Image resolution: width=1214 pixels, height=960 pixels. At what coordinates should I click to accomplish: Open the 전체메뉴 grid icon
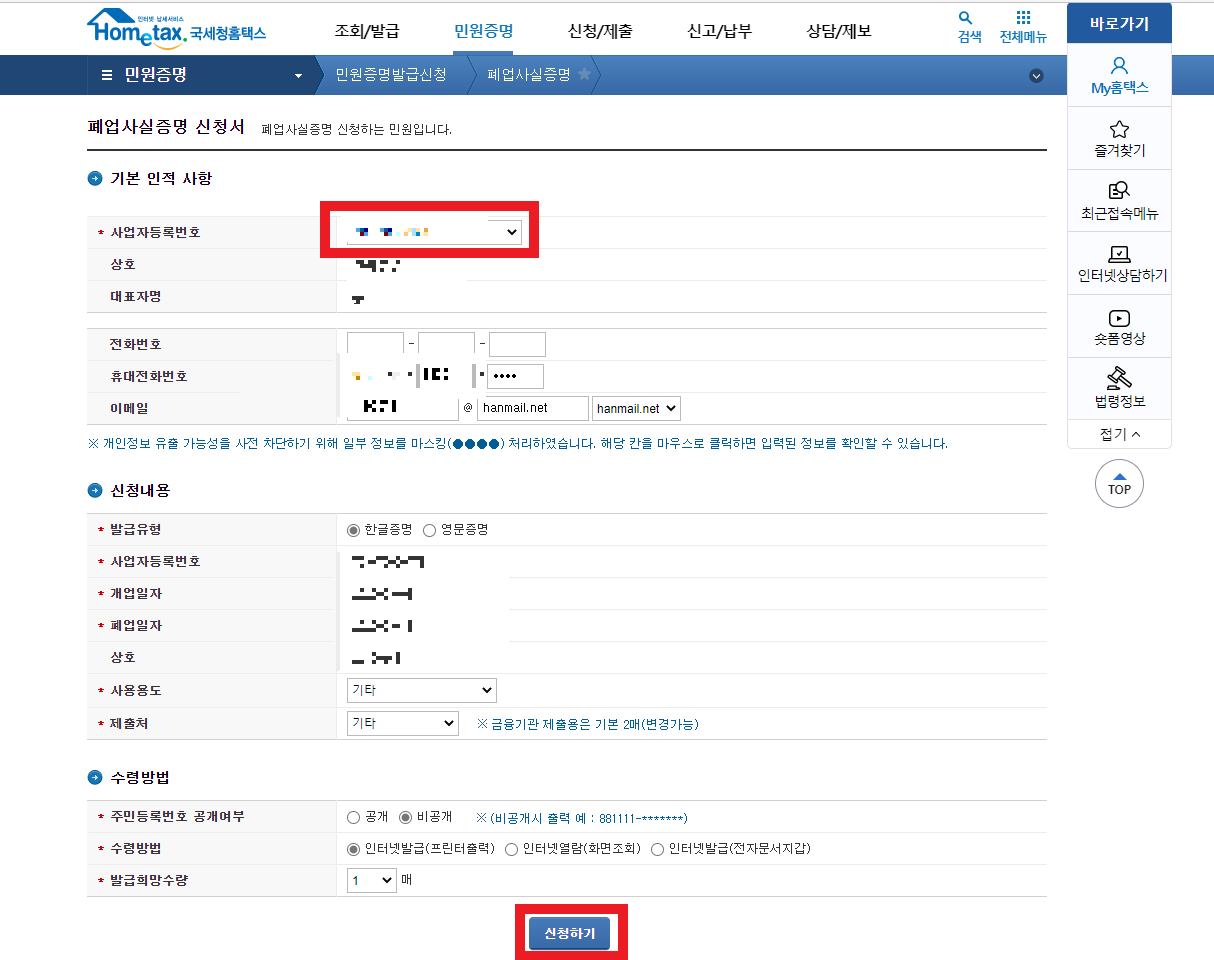(1023, 18)
